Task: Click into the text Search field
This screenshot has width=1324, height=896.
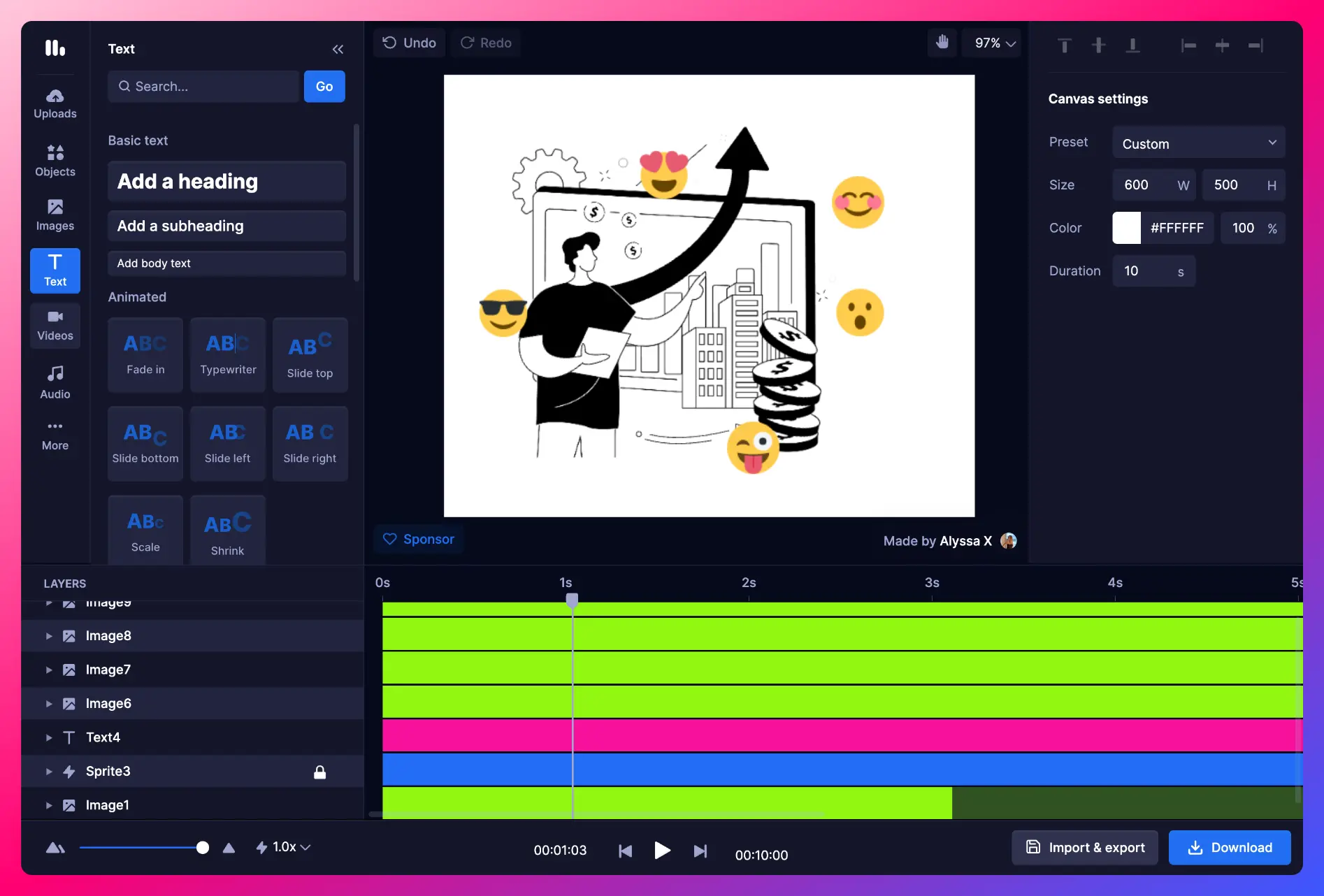Action: coord(204,86)
